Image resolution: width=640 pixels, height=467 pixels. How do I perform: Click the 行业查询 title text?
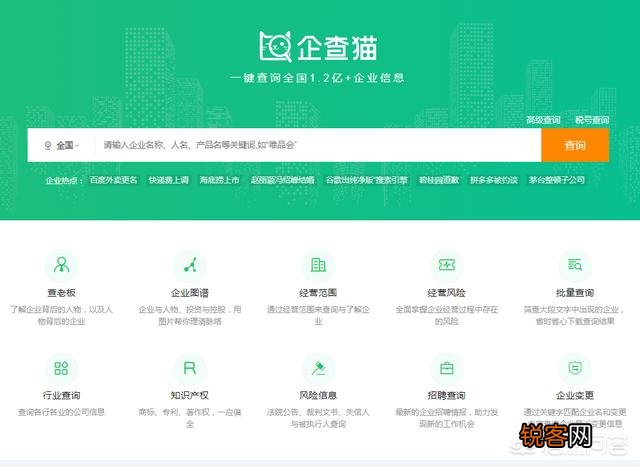point(62,395)
